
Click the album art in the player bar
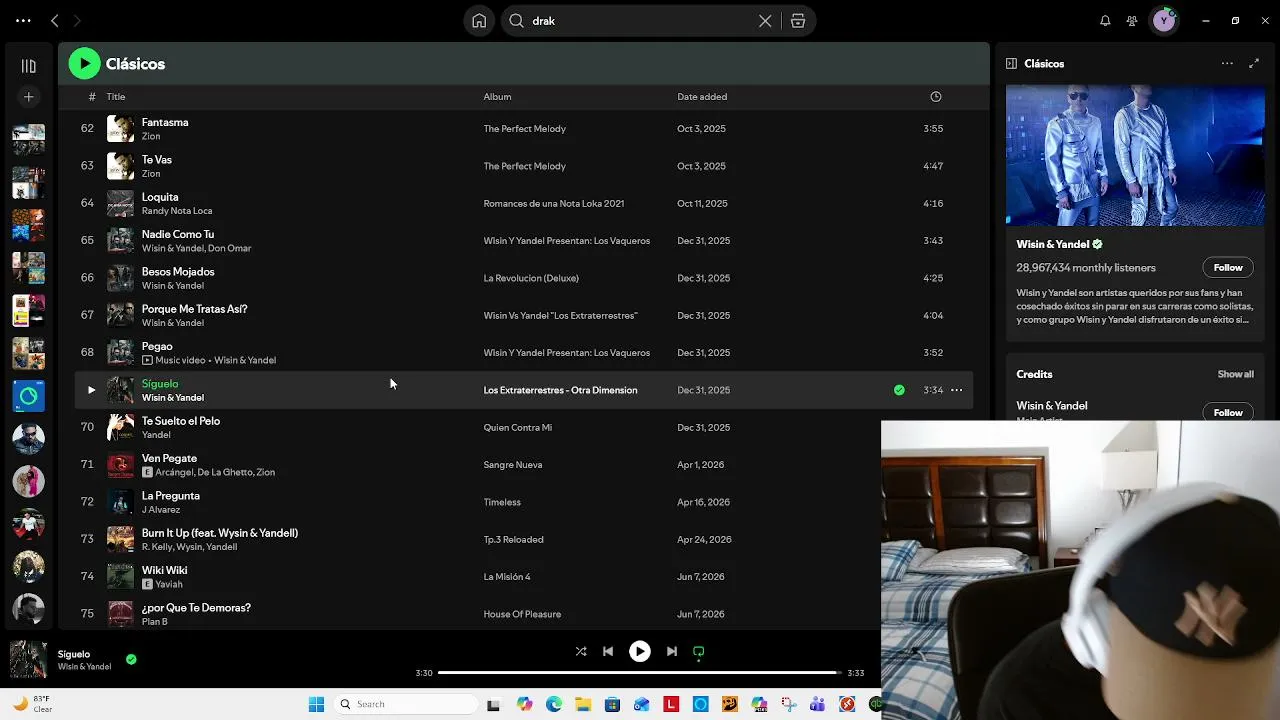click(28, 660)
